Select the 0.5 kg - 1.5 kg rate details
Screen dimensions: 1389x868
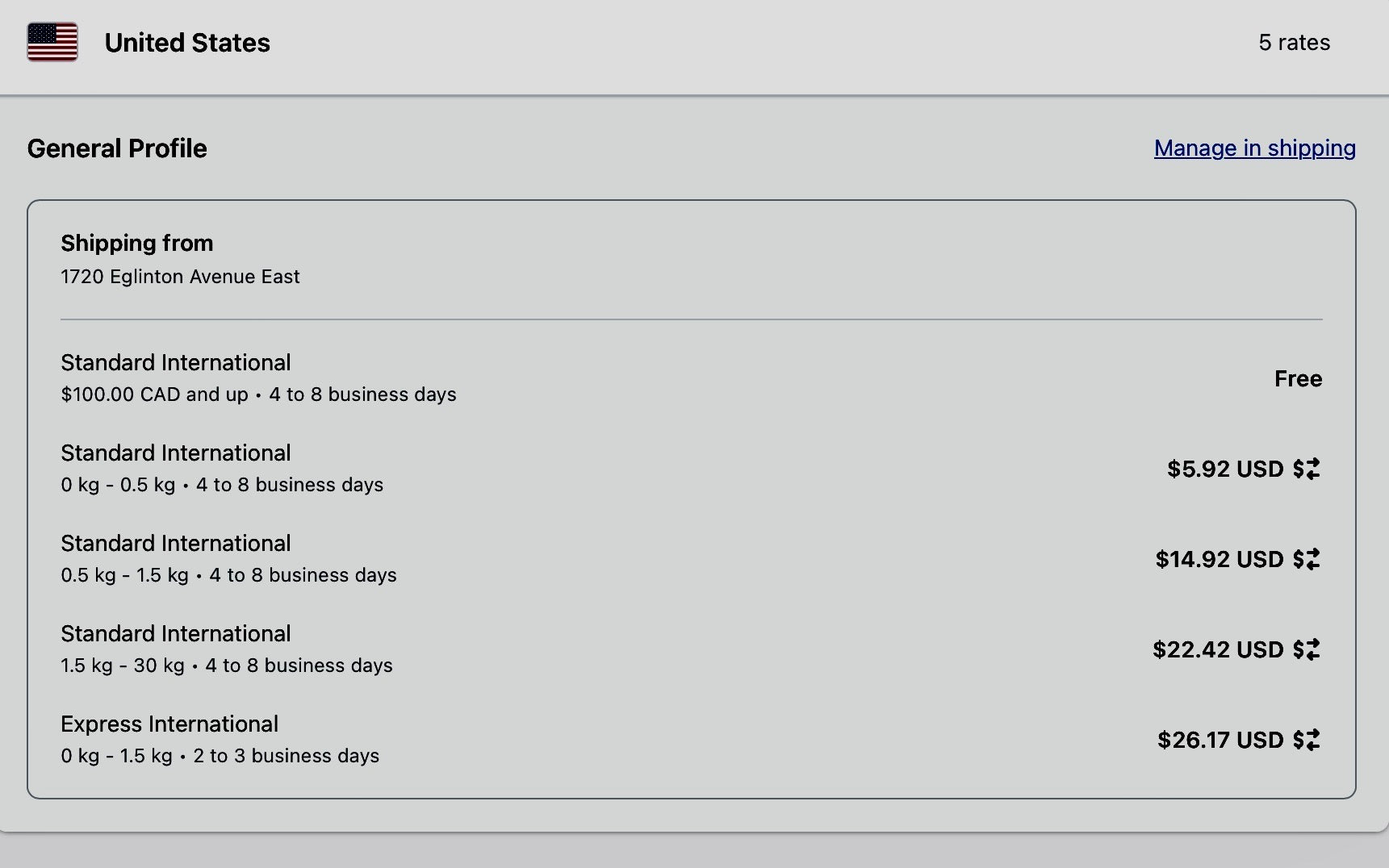click(228, 575)
